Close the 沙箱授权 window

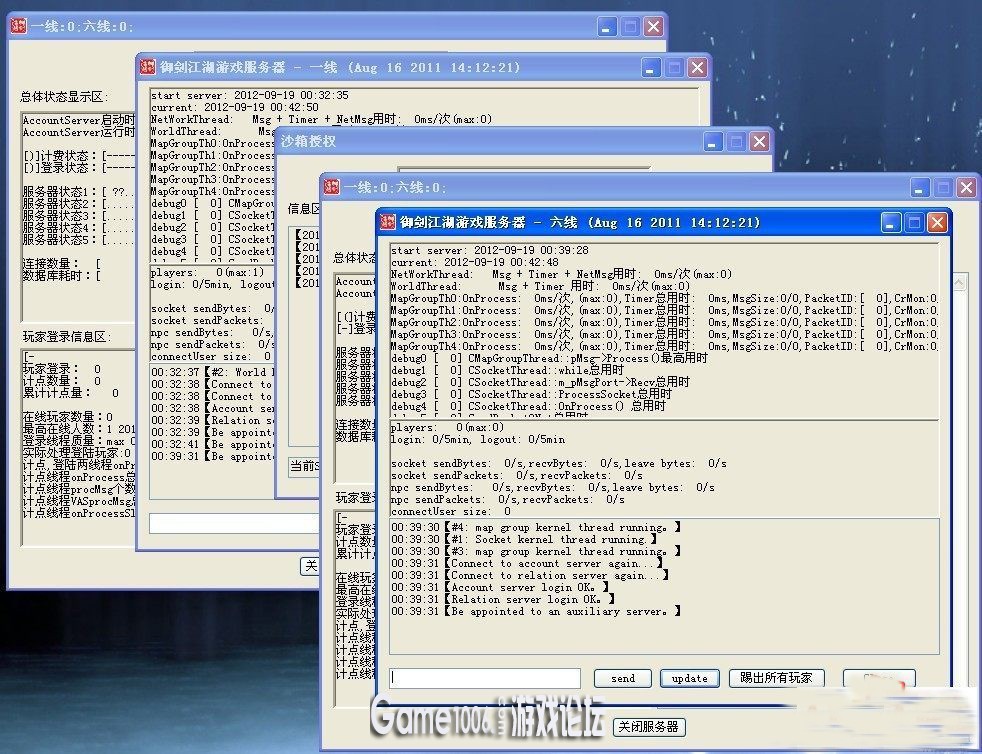pyautogui.click(x=760, y=141)
